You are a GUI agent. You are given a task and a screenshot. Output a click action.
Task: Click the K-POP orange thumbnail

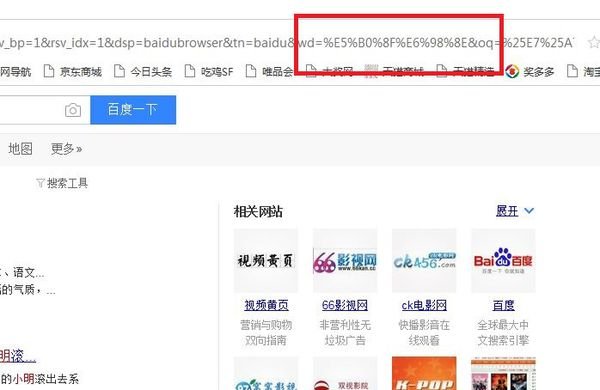tap(424, 374)
